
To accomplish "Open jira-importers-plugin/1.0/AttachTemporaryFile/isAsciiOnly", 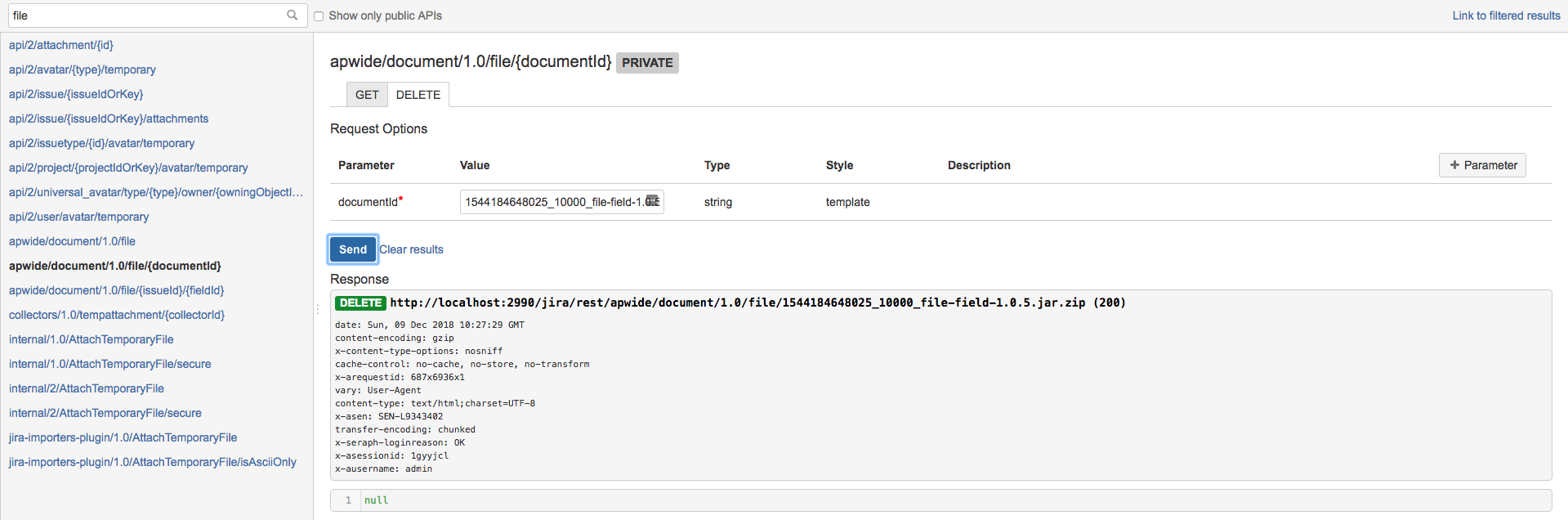I will pos(153,462).
